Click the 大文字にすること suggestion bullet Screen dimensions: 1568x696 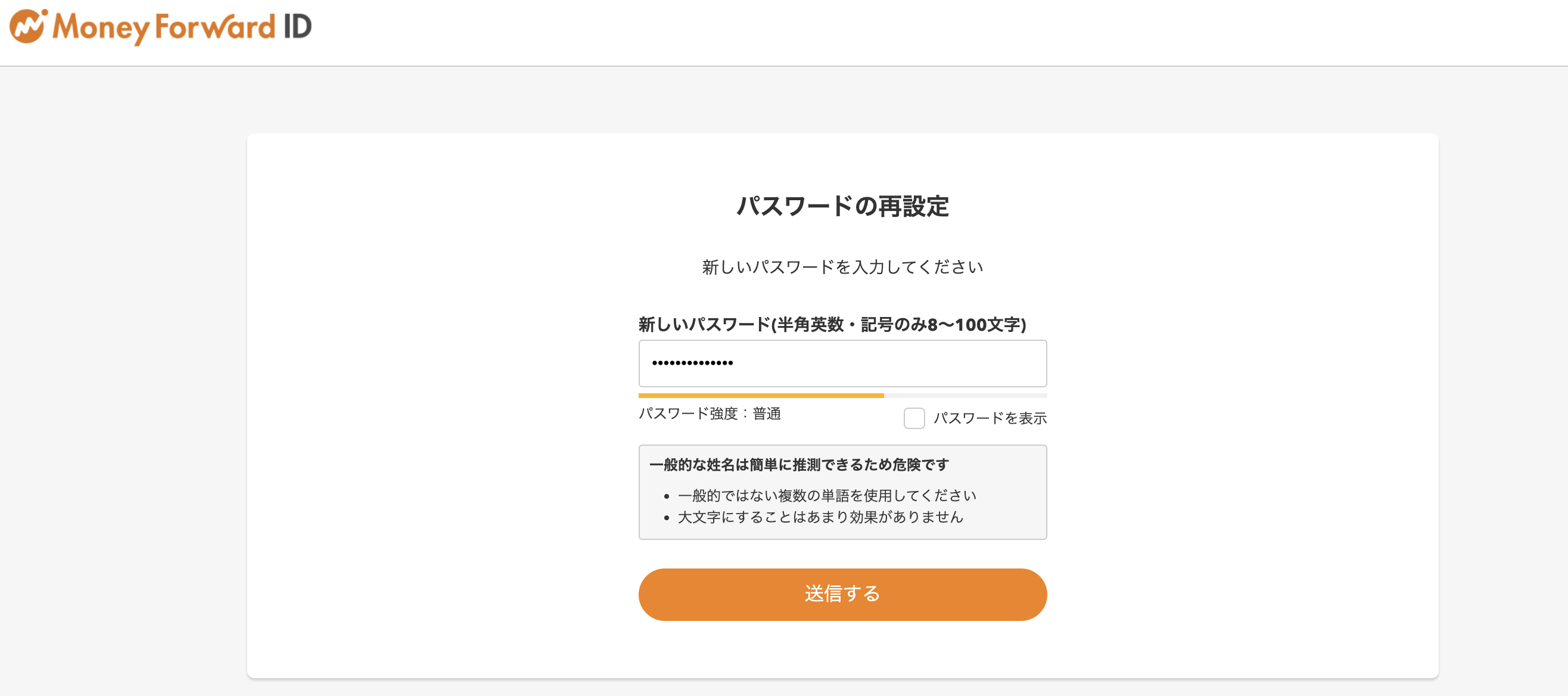point(820,517)
